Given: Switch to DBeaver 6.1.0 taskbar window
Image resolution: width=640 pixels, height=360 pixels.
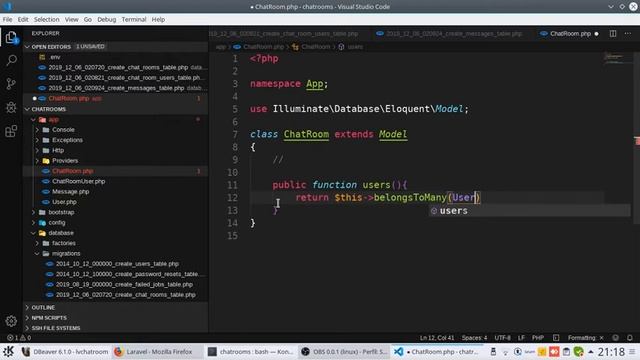Looking at the screenshot, I should (x=65, y=351).
